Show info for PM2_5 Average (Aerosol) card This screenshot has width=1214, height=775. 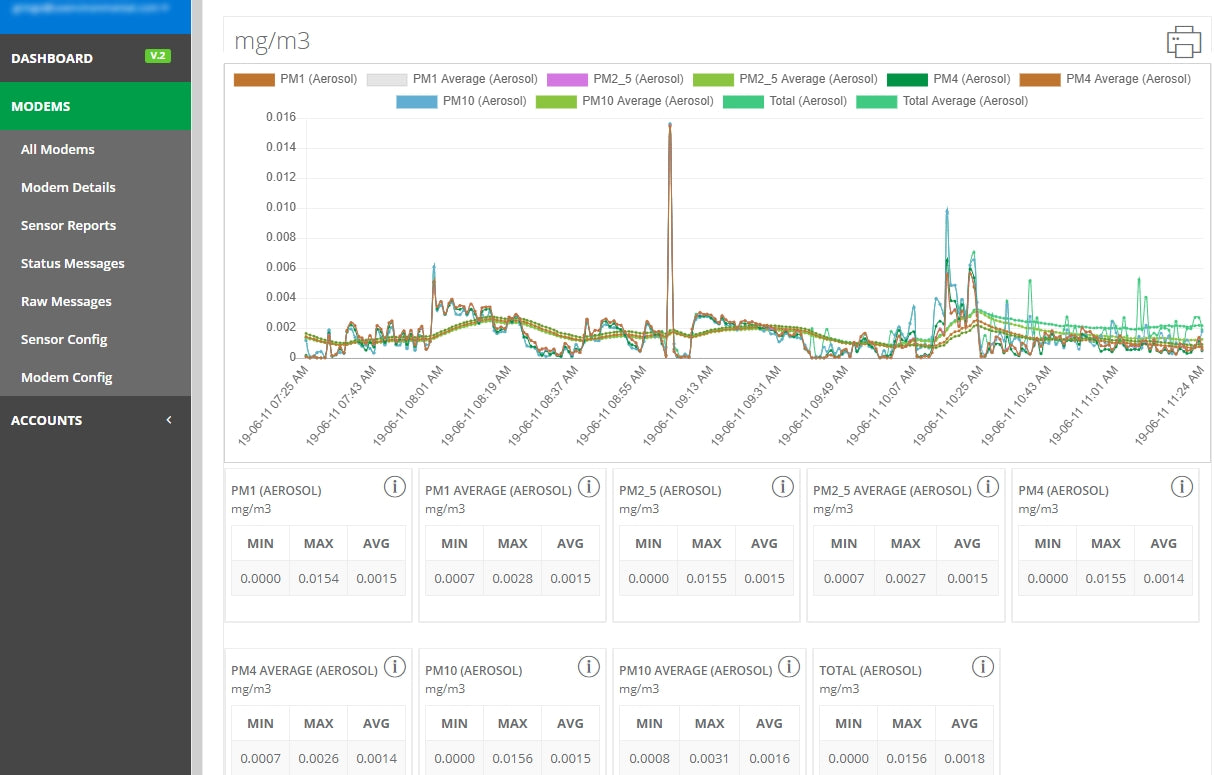click(x=988, y=487)
